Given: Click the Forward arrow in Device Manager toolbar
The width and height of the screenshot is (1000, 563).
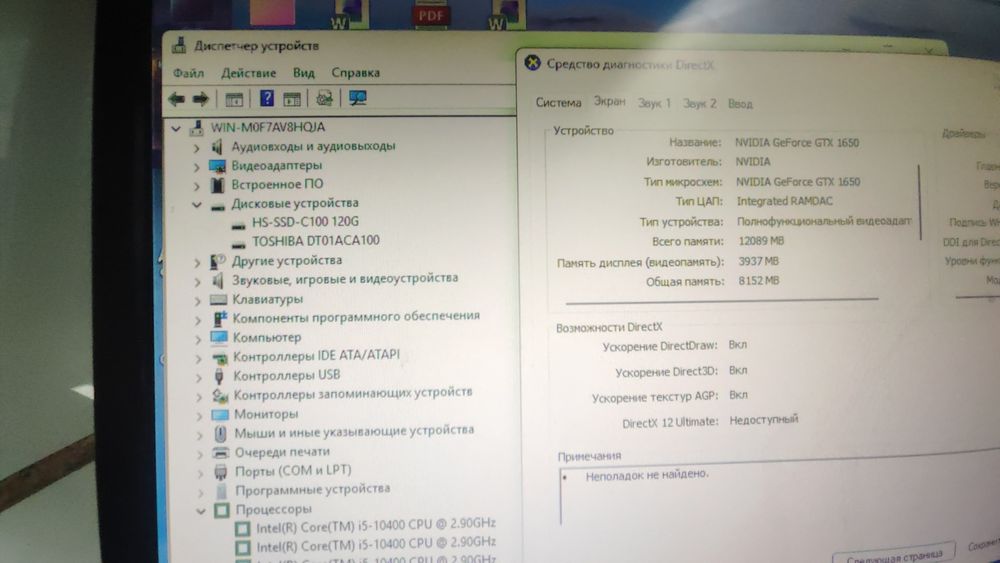Looking at the screenshot, I should [200, 99].
